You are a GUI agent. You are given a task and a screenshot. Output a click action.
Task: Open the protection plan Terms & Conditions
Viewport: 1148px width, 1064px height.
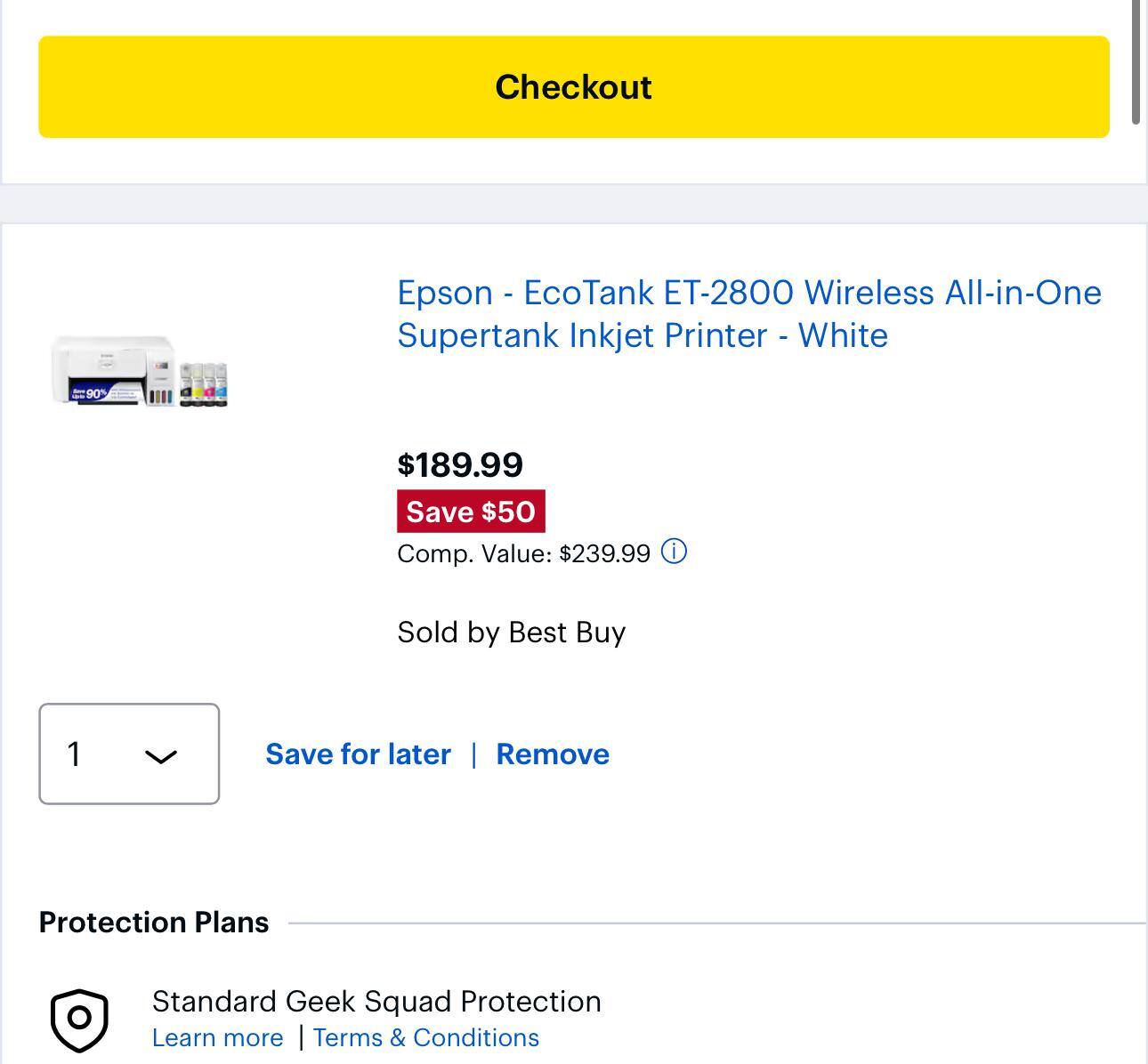pyautogui.click(x=426, y=1037)
